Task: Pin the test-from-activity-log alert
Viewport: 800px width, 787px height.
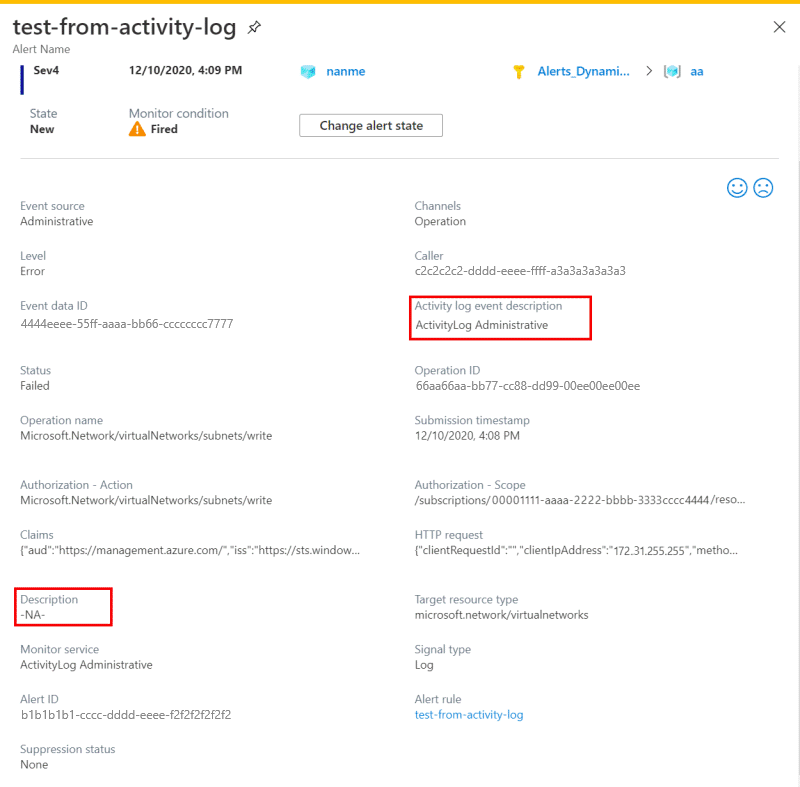Action: click(x=254, y=27)
